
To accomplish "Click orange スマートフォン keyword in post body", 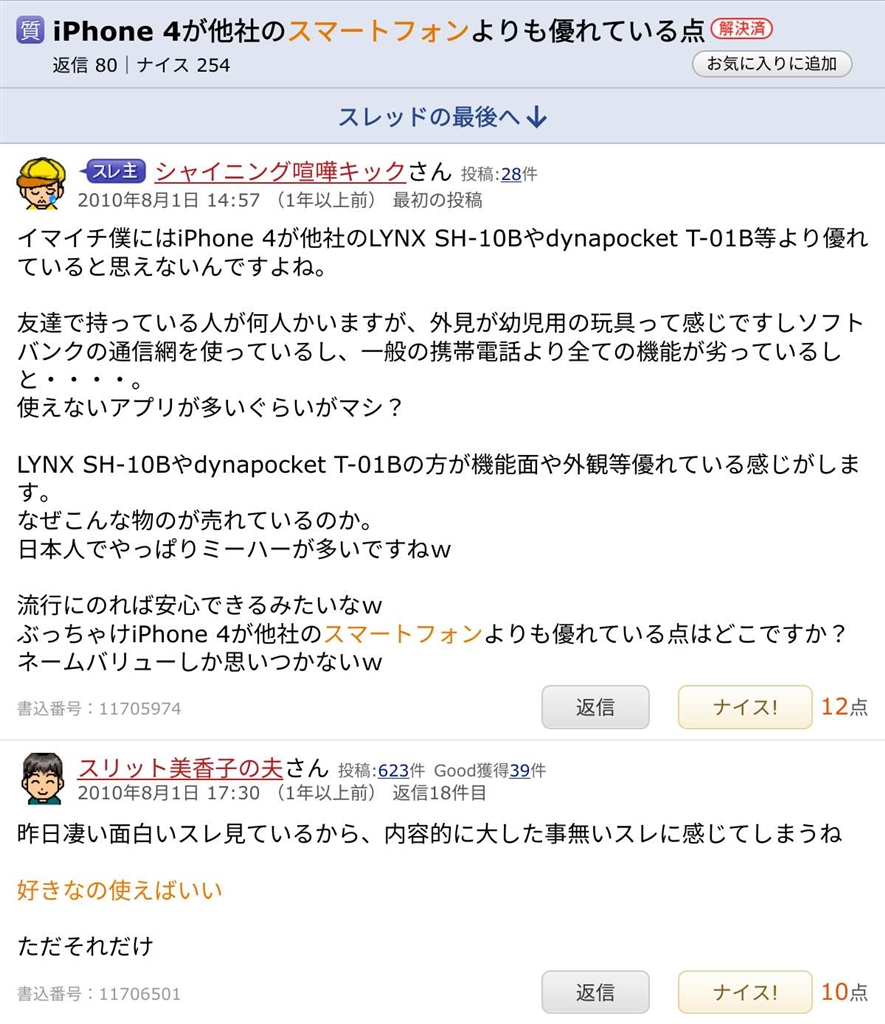I will pos(403,633).
